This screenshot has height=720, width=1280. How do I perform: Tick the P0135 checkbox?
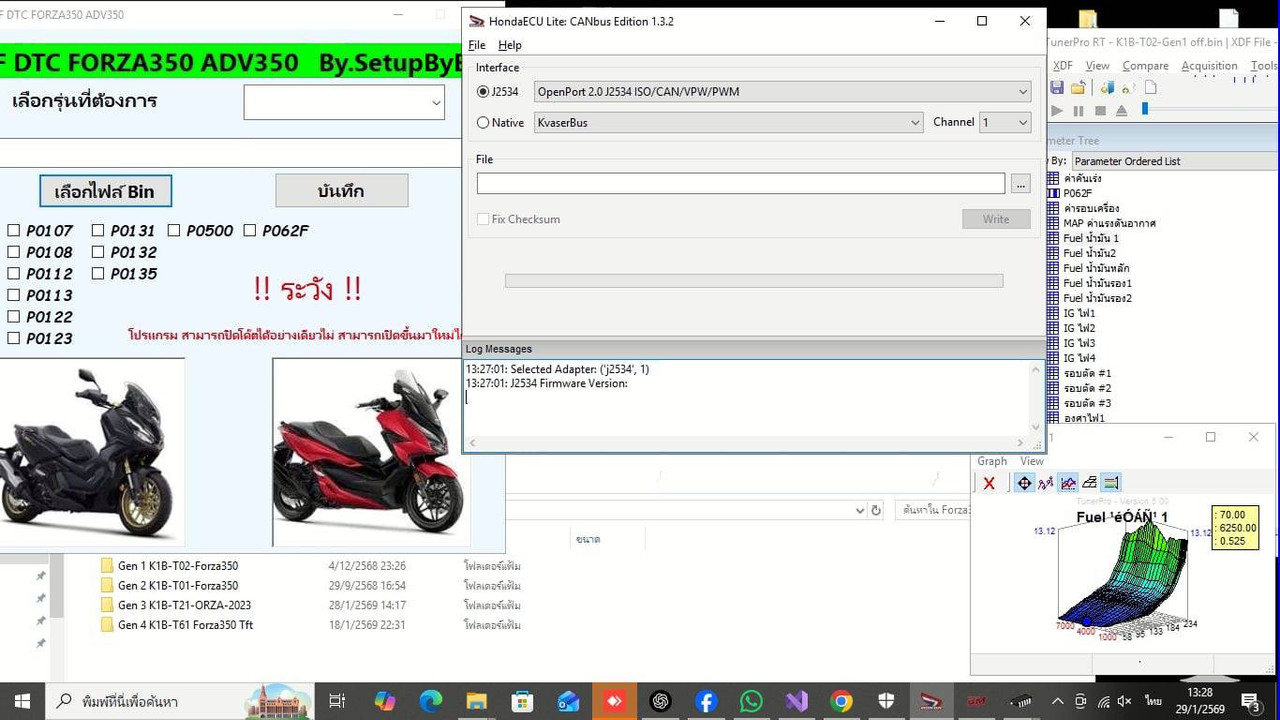pyautogui.click(x=97, y=274)
